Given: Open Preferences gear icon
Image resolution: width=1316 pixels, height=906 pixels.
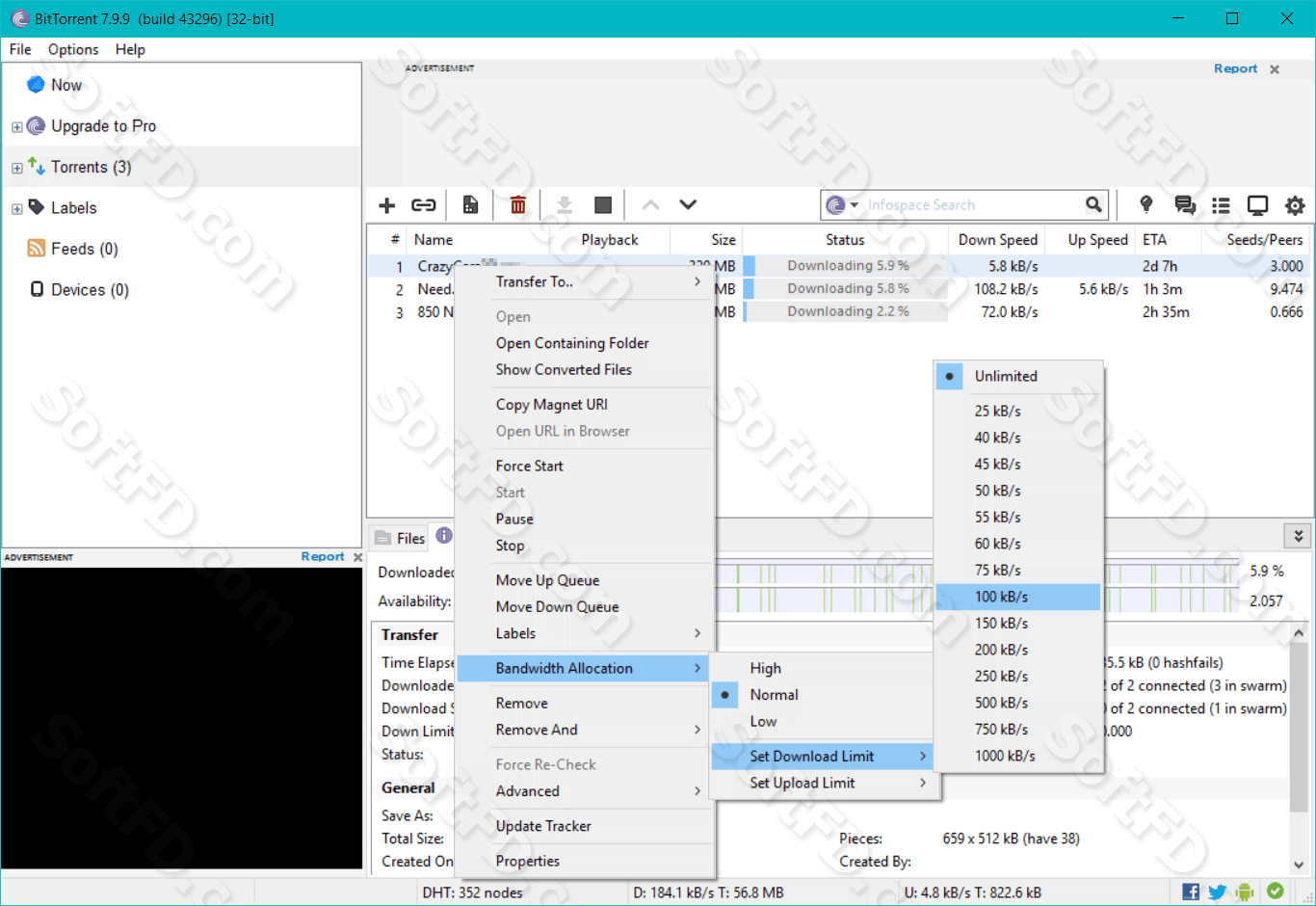Looking at the screenshot, I should tap(1295, 205).
